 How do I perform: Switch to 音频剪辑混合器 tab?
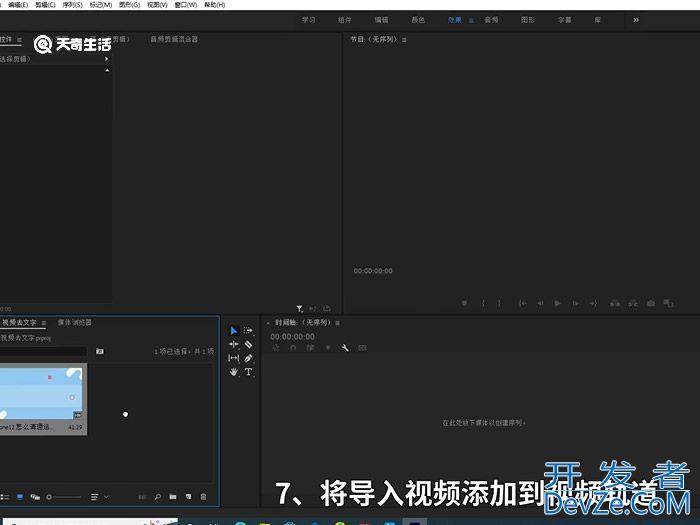click(174, 39)
